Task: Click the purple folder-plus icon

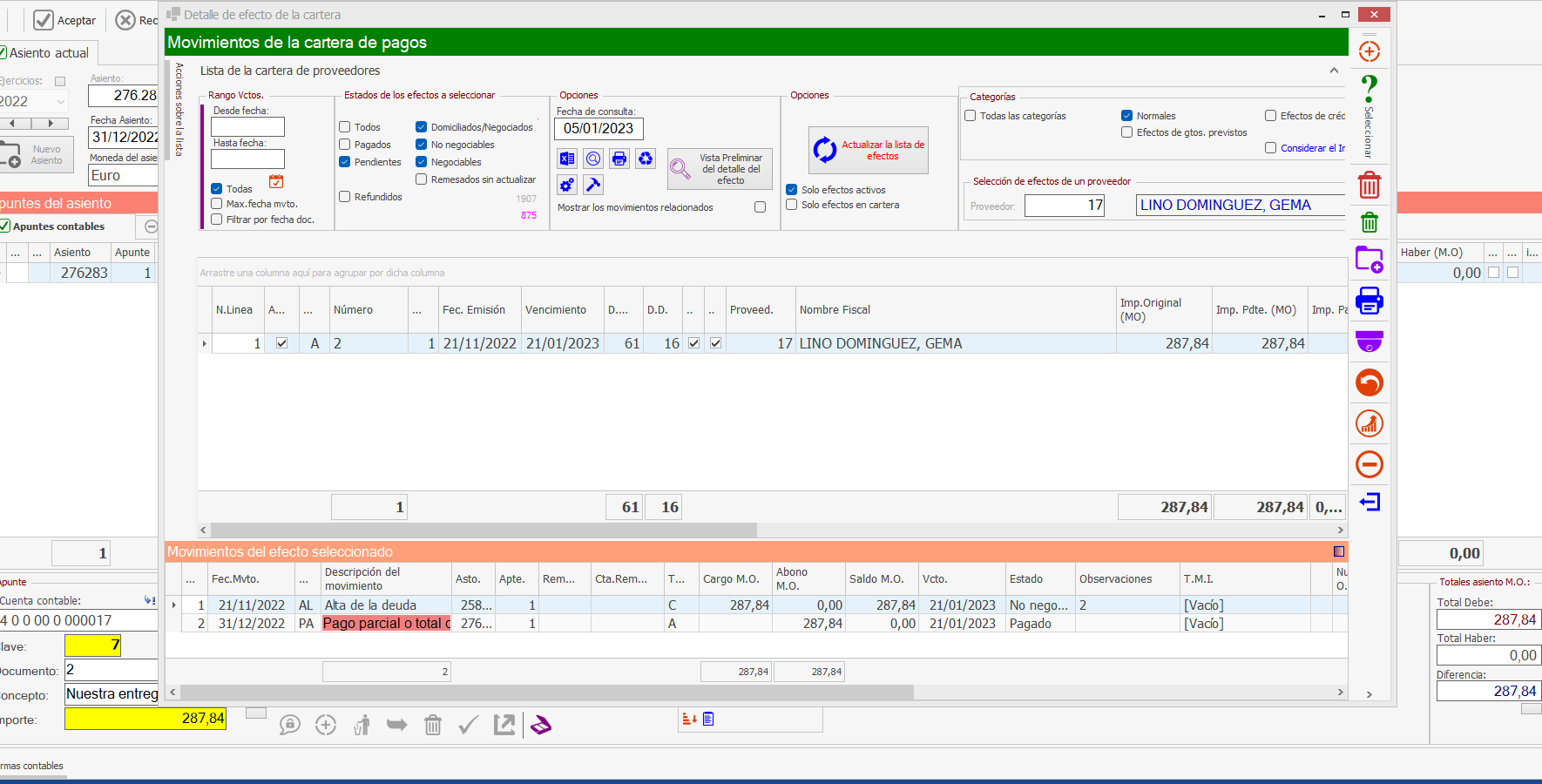Action: pyautogui.click(x=1370, y=260)
